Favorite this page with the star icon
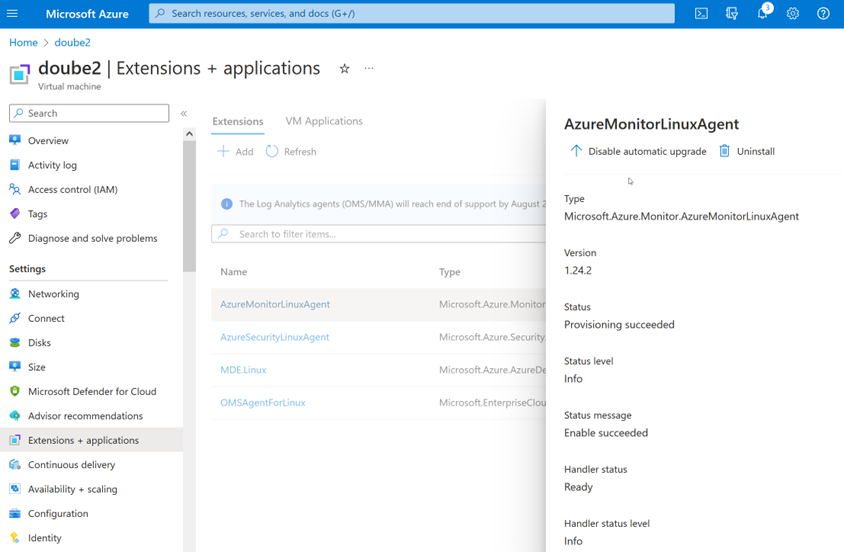This screenshot has height=552, width=844. tap(344, 68)
